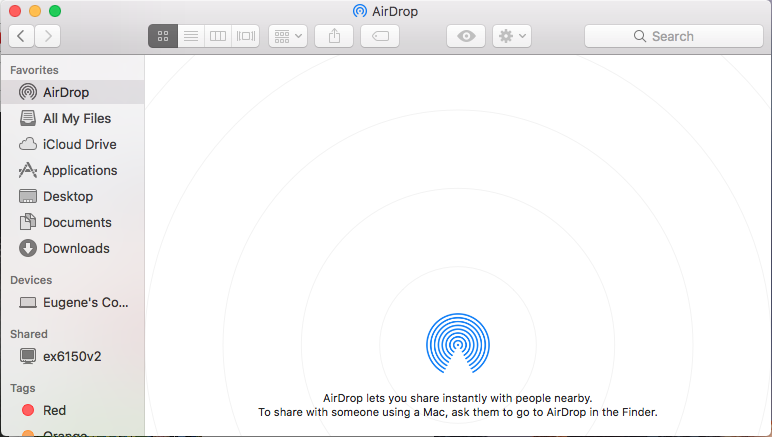Open Downloads folder in sidebar
The image size is (772, 437).
(72, 248)
